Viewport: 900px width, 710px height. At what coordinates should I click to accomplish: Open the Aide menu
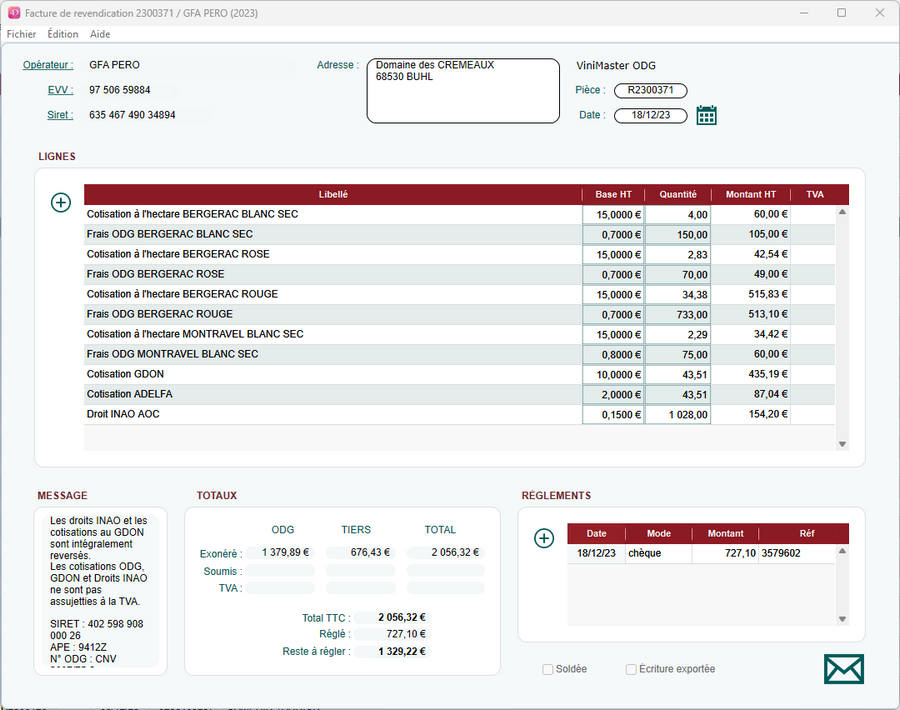(x=100, y=34)
